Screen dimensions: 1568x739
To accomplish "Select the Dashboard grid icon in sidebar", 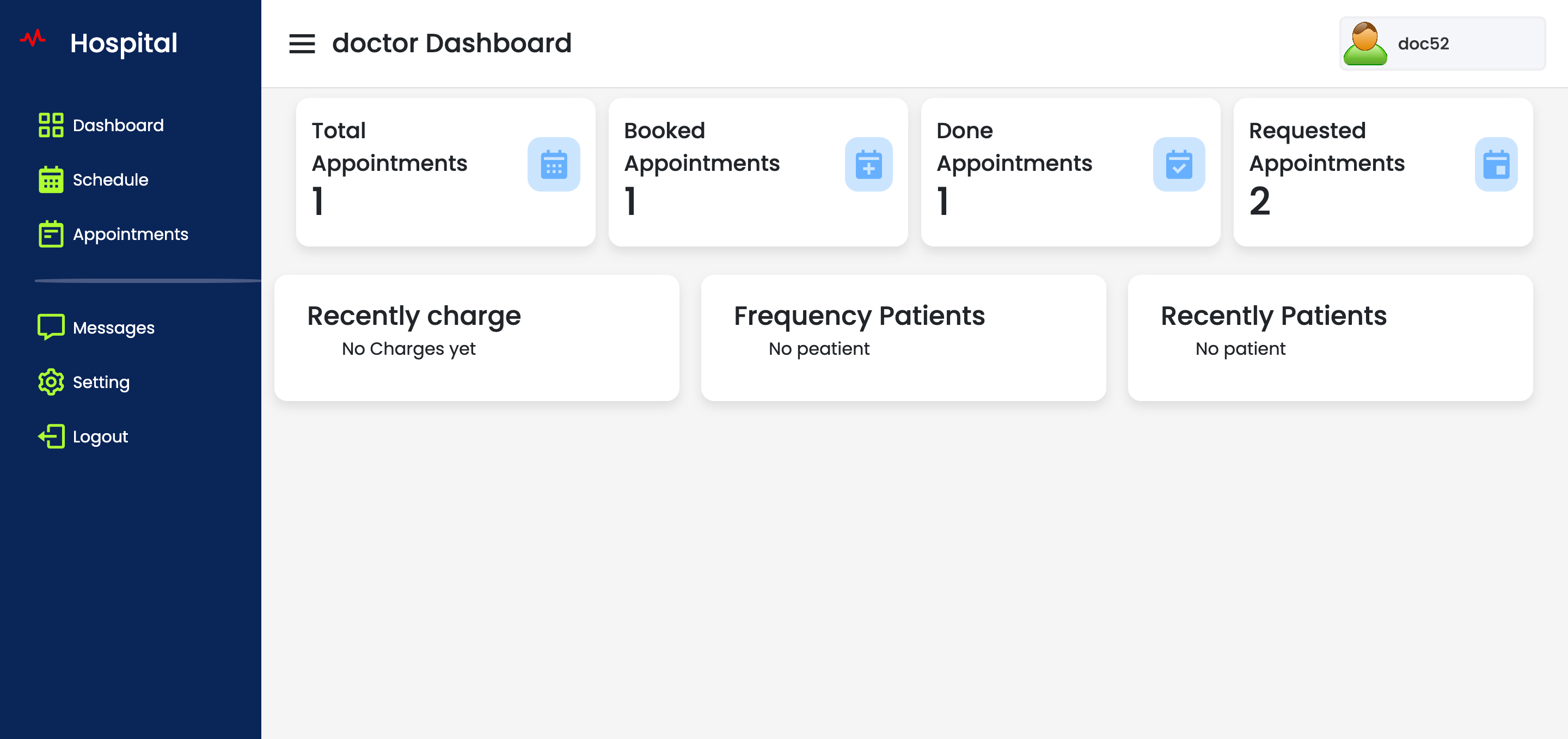I will pyautogui.click(x=51, y=125).
